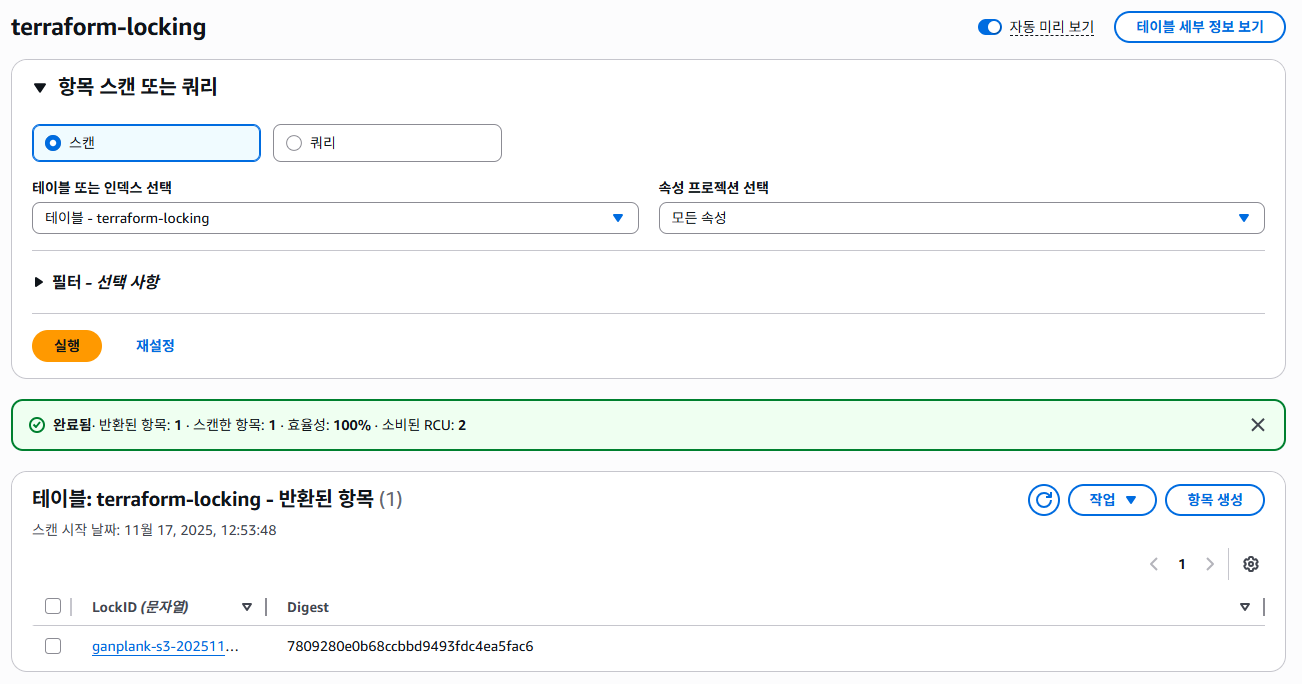Go to previous page arrow

pyautogui.click(x=1154, y=564)
